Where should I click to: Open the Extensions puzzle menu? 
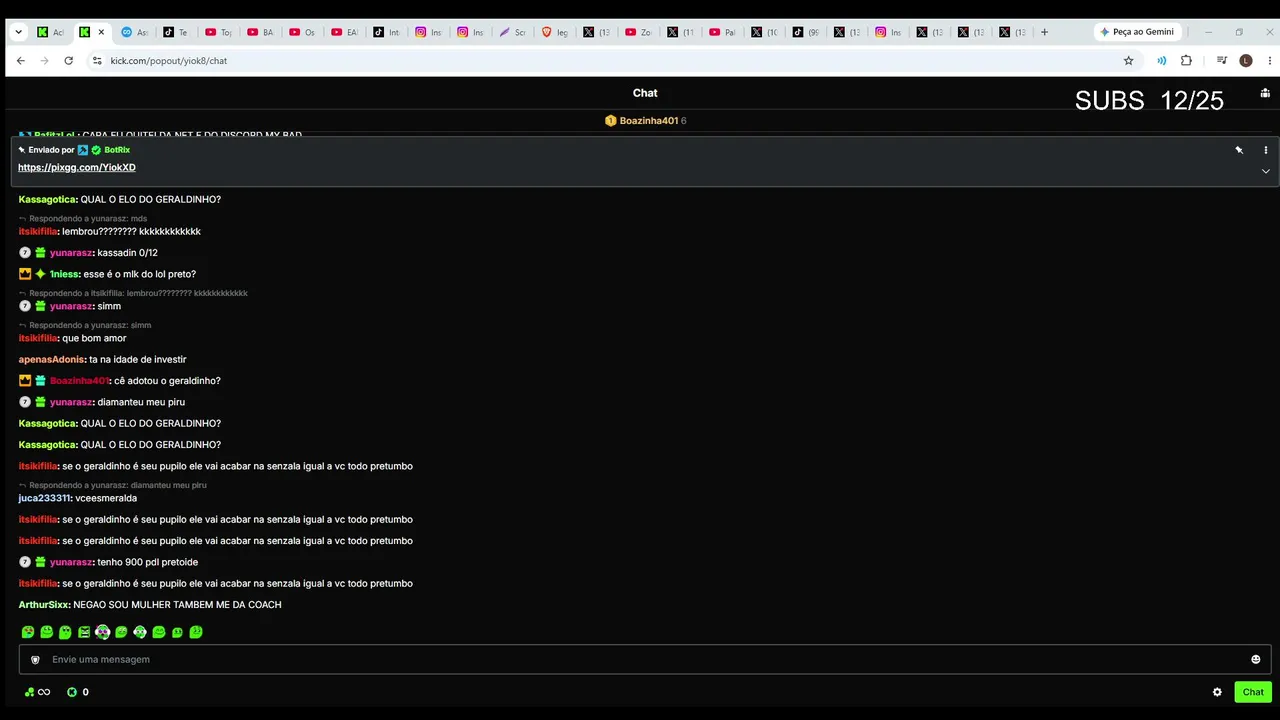point(1186,61)
